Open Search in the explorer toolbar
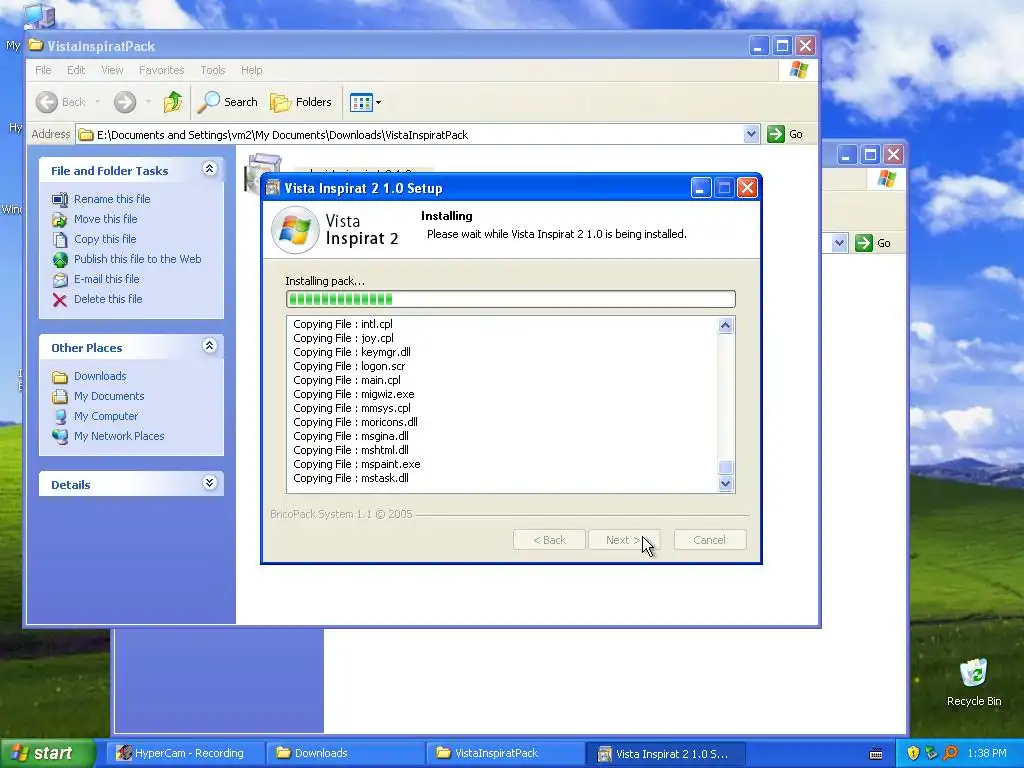 228,102
